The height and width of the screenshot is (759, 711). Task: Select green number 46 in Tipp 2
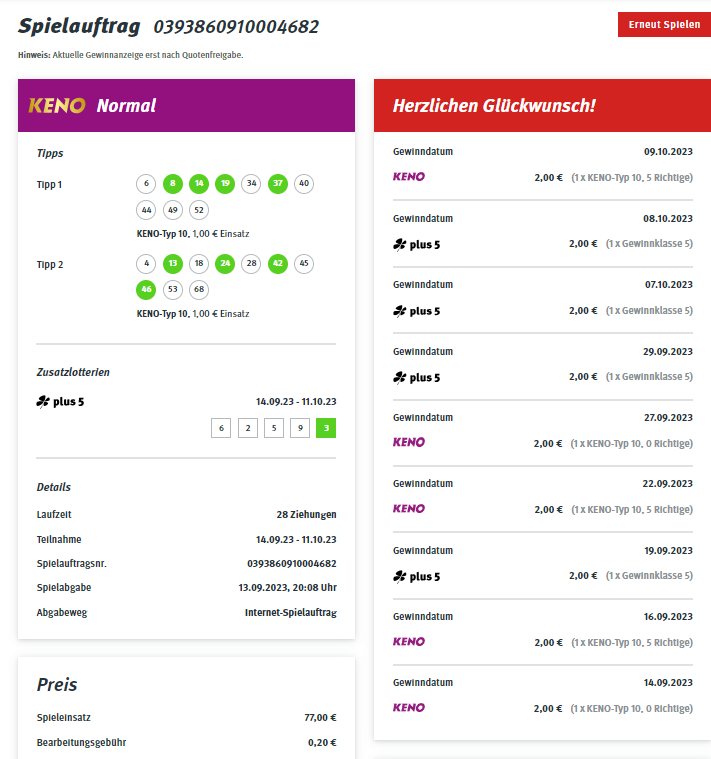click(146, 289)
